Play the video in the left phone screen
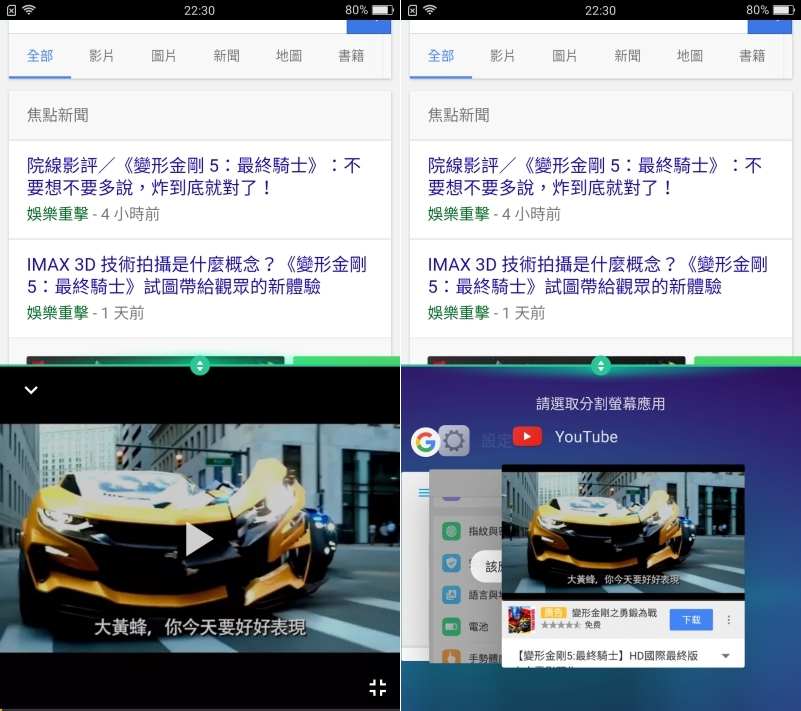Image resolution: width=801 pixels, height=711 pixels. pyautogui.click(x=200, y=539)
